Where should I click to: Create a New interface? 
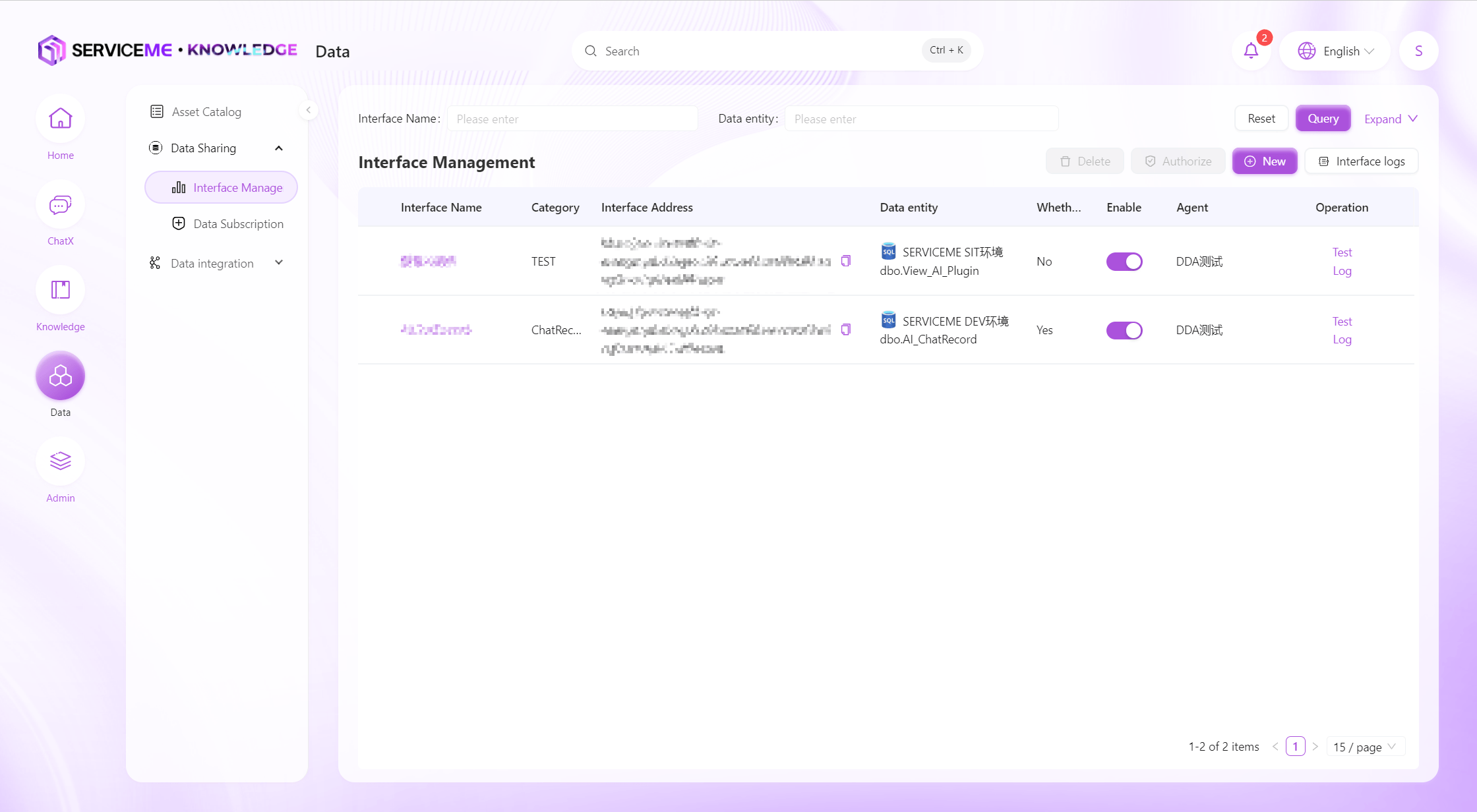click(1265, 161)
